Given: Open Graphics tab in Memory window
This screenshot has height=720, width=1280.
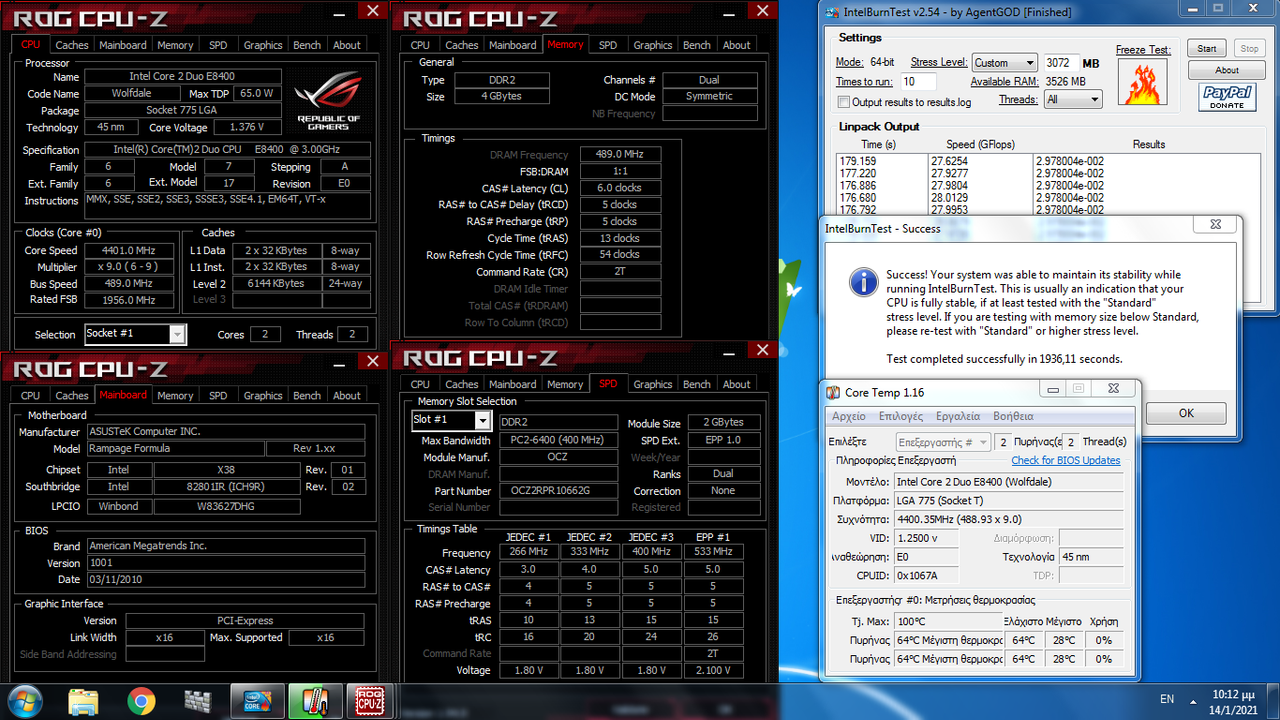Looking at the screenshot, I should pos(653,45).
